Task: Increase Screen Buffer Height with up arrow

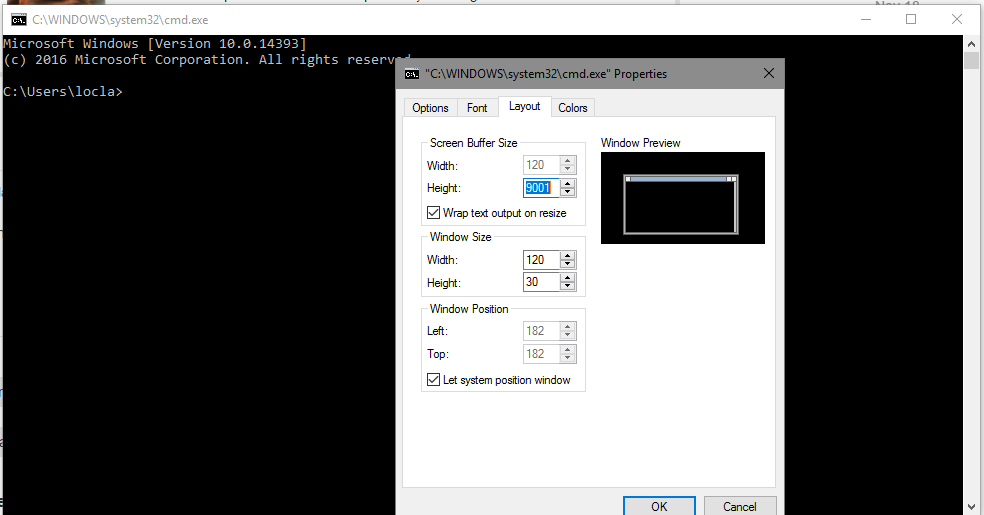Action: coord(568,183)
